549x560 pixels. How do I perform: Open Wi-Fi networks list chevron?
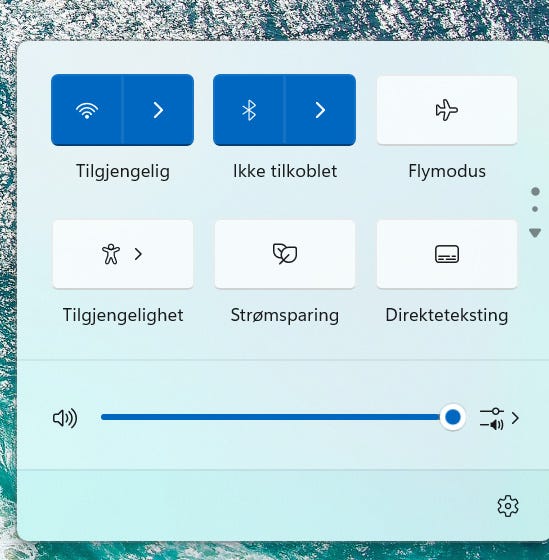tap(159, 110)
